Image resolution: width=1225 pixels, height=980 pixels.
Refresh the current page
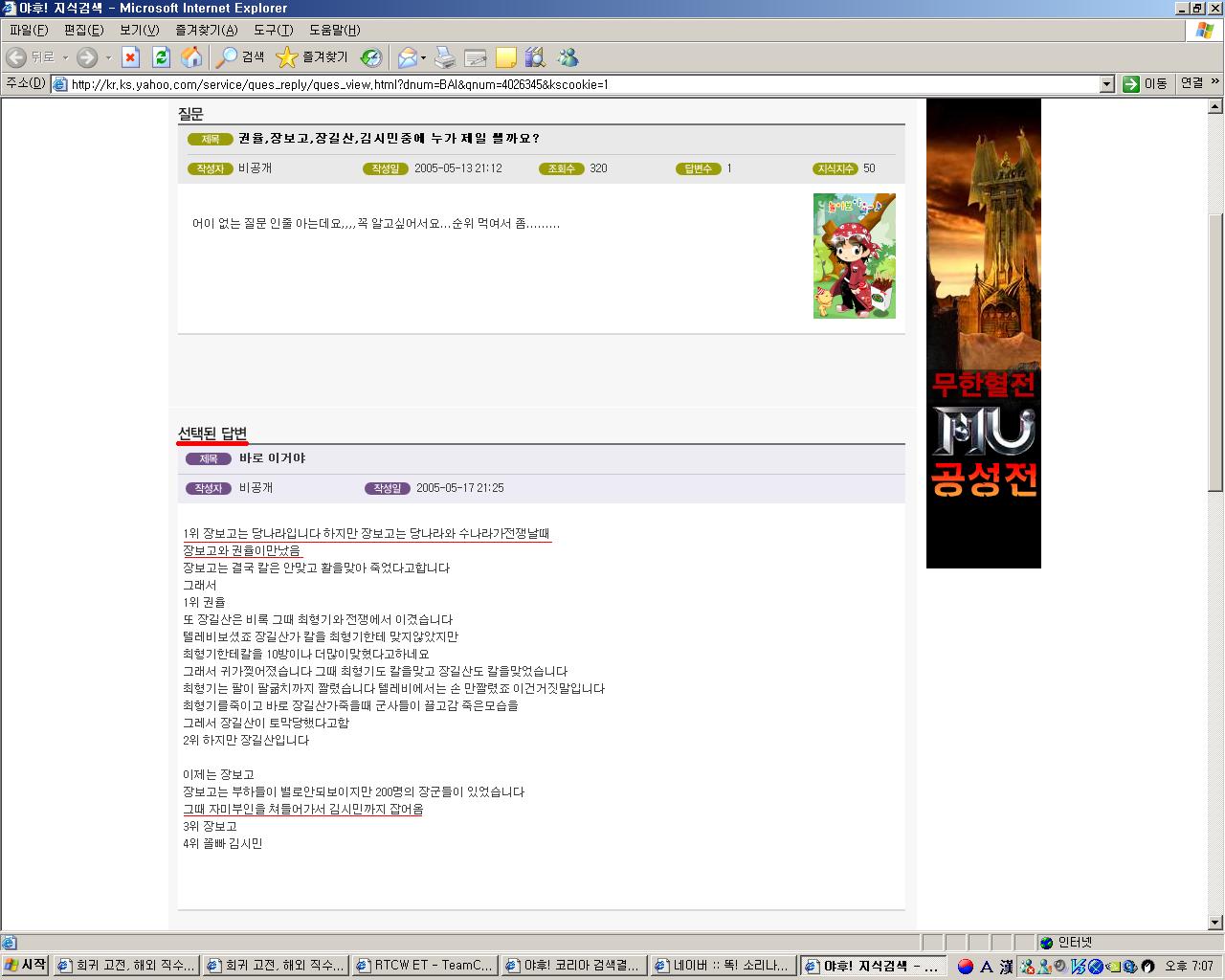coord(161,57)
